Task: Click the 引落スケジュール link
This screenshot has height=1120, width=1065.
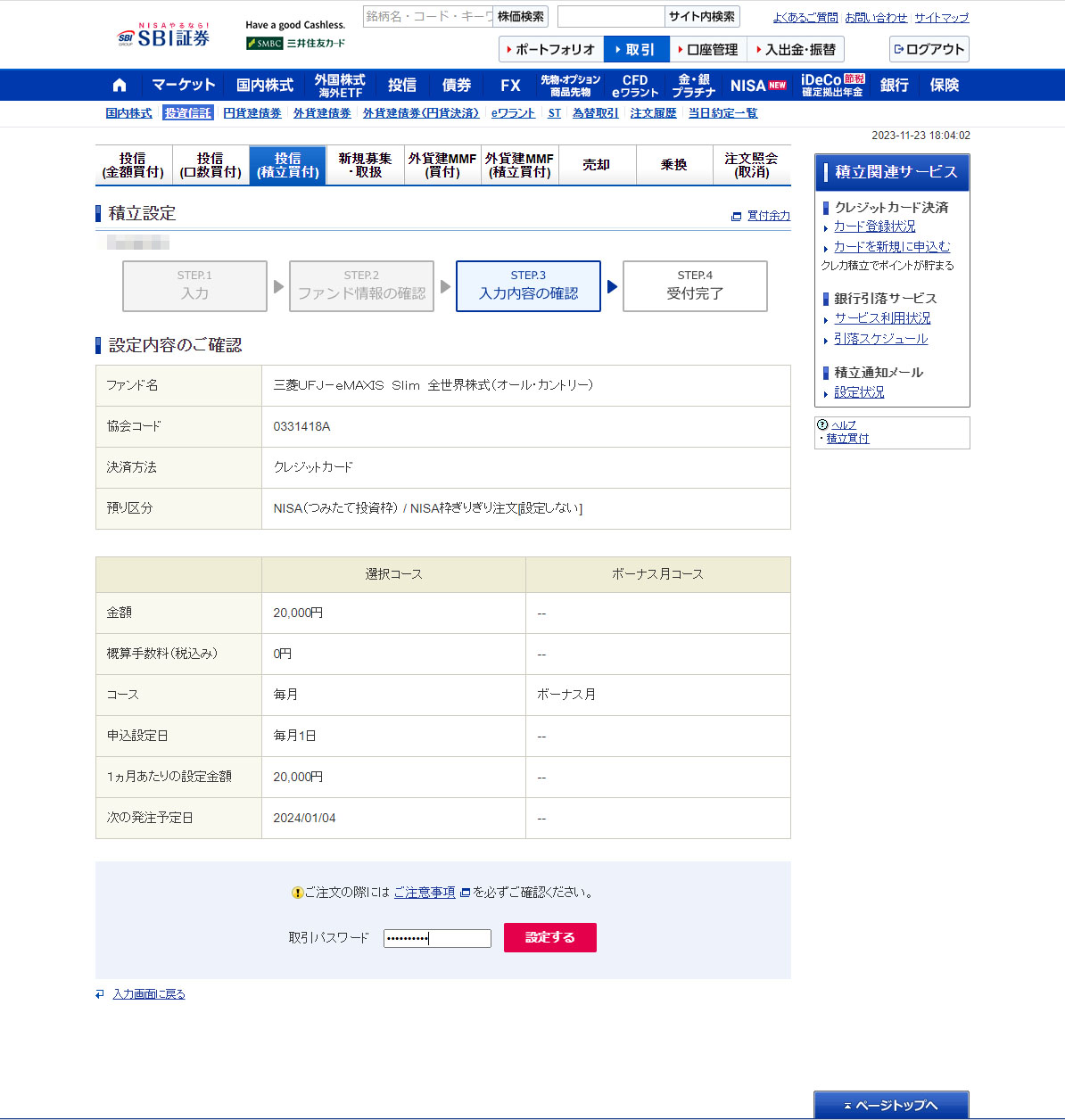Action: [x=880, y=339]
